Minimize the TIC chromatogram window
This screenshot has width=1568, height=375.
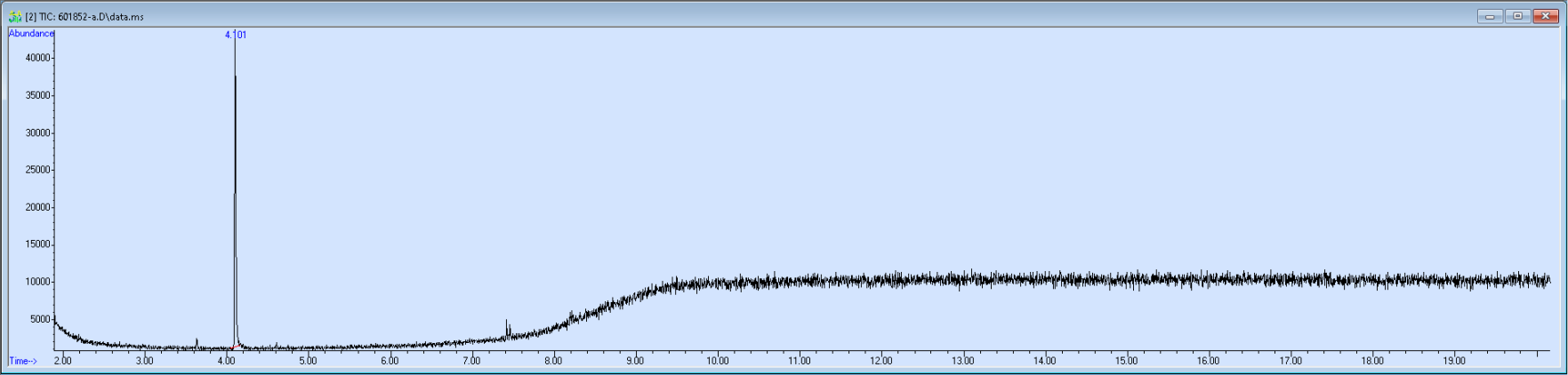click(1490, 16)
